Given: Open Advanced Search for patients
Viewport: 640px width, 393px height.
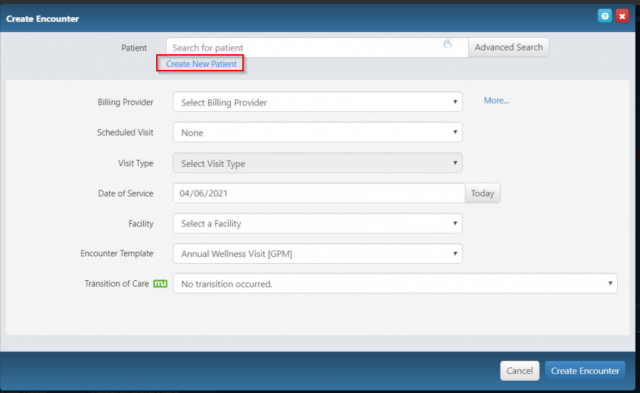Looking at the screenshot, I should click(509, 47).
